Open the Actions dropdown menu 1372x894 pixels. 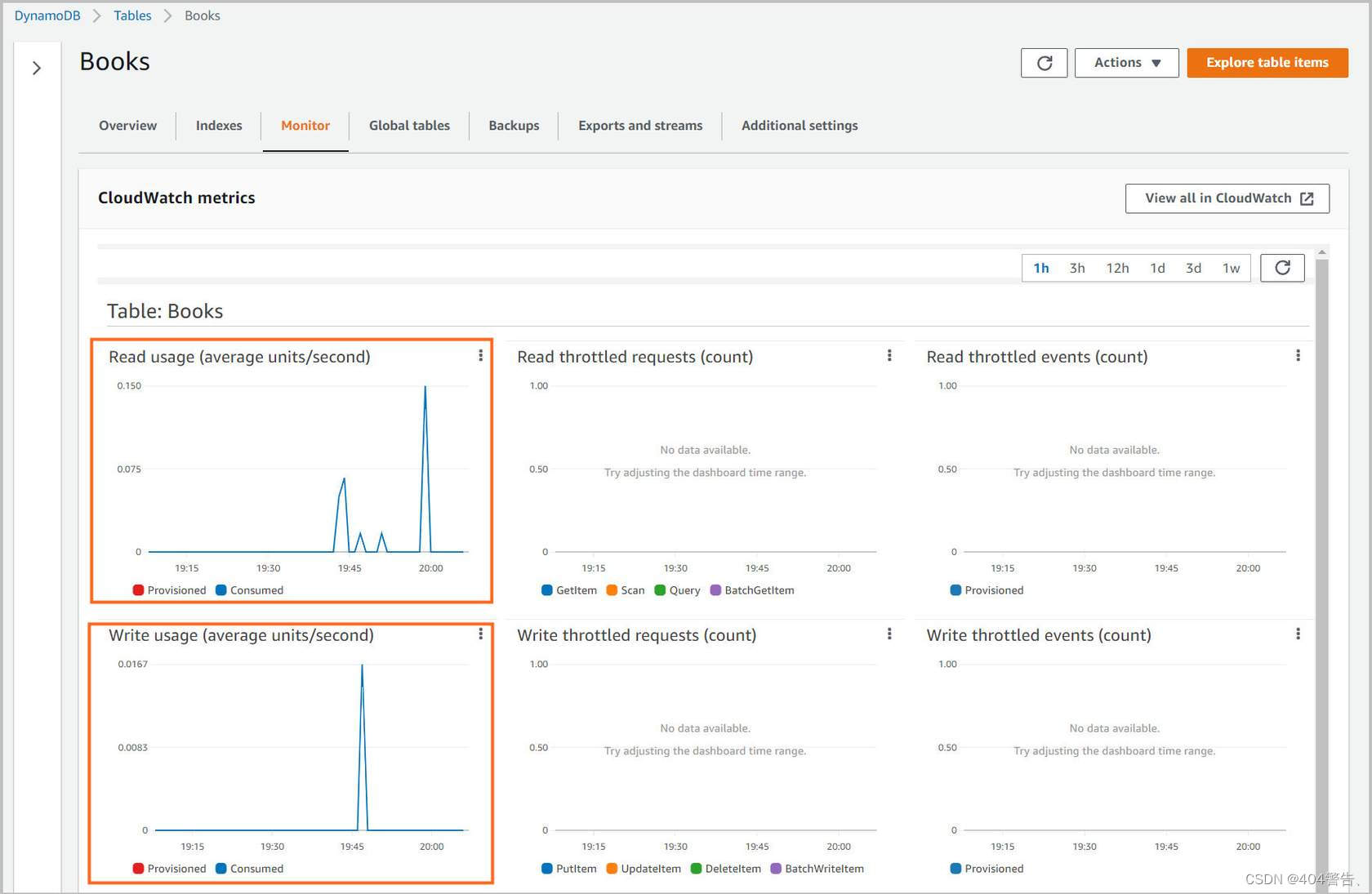point(1126,63)
